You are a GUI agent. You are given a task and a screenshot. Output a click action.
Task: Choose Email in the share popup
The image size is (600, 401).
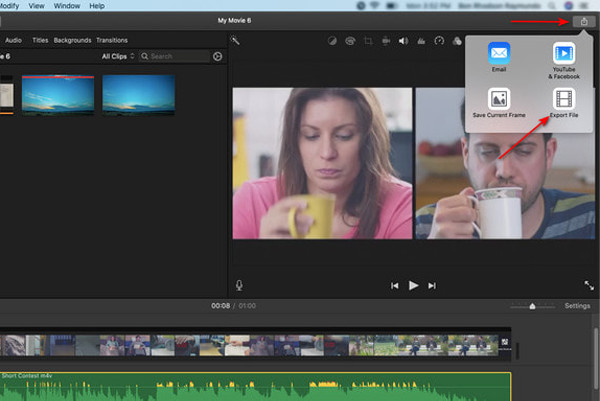tap(499, 57)
